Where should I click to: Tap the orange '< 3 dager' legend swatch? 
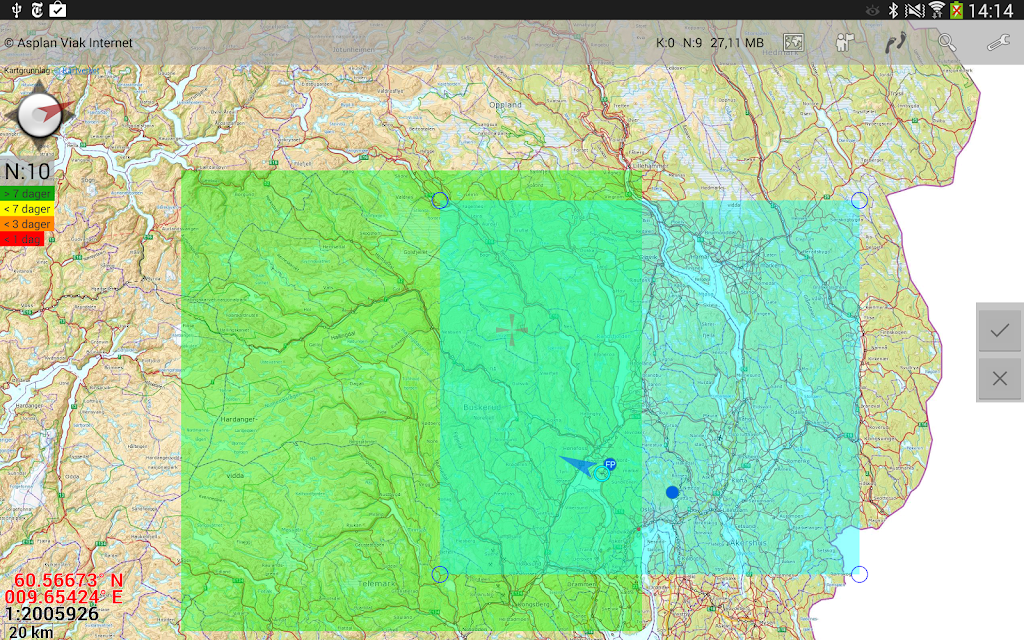pyautogui.click(x=27, y=224)
